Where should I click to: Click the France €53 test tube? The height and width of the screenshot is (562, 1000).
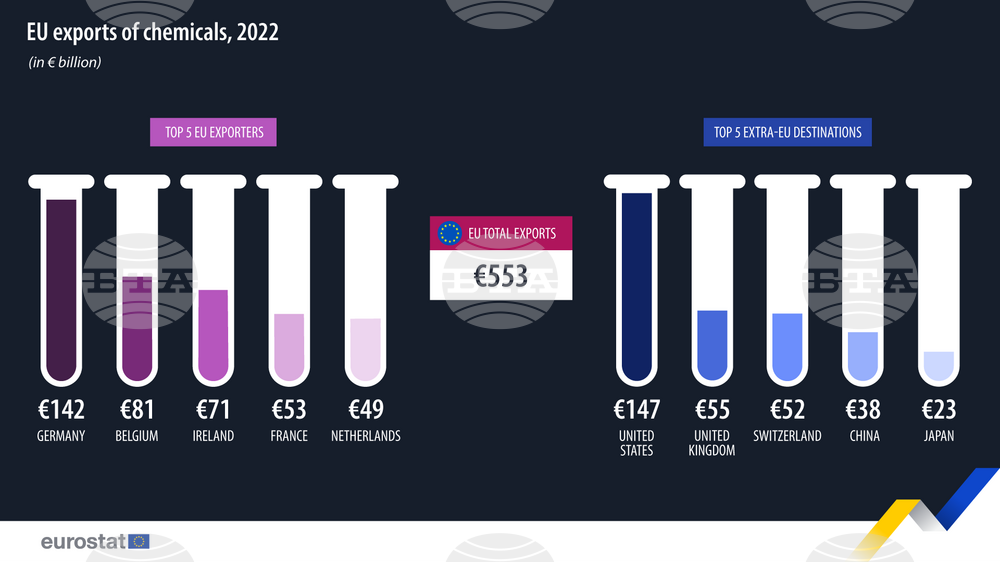pyautogui.click(x=289, y=280)
